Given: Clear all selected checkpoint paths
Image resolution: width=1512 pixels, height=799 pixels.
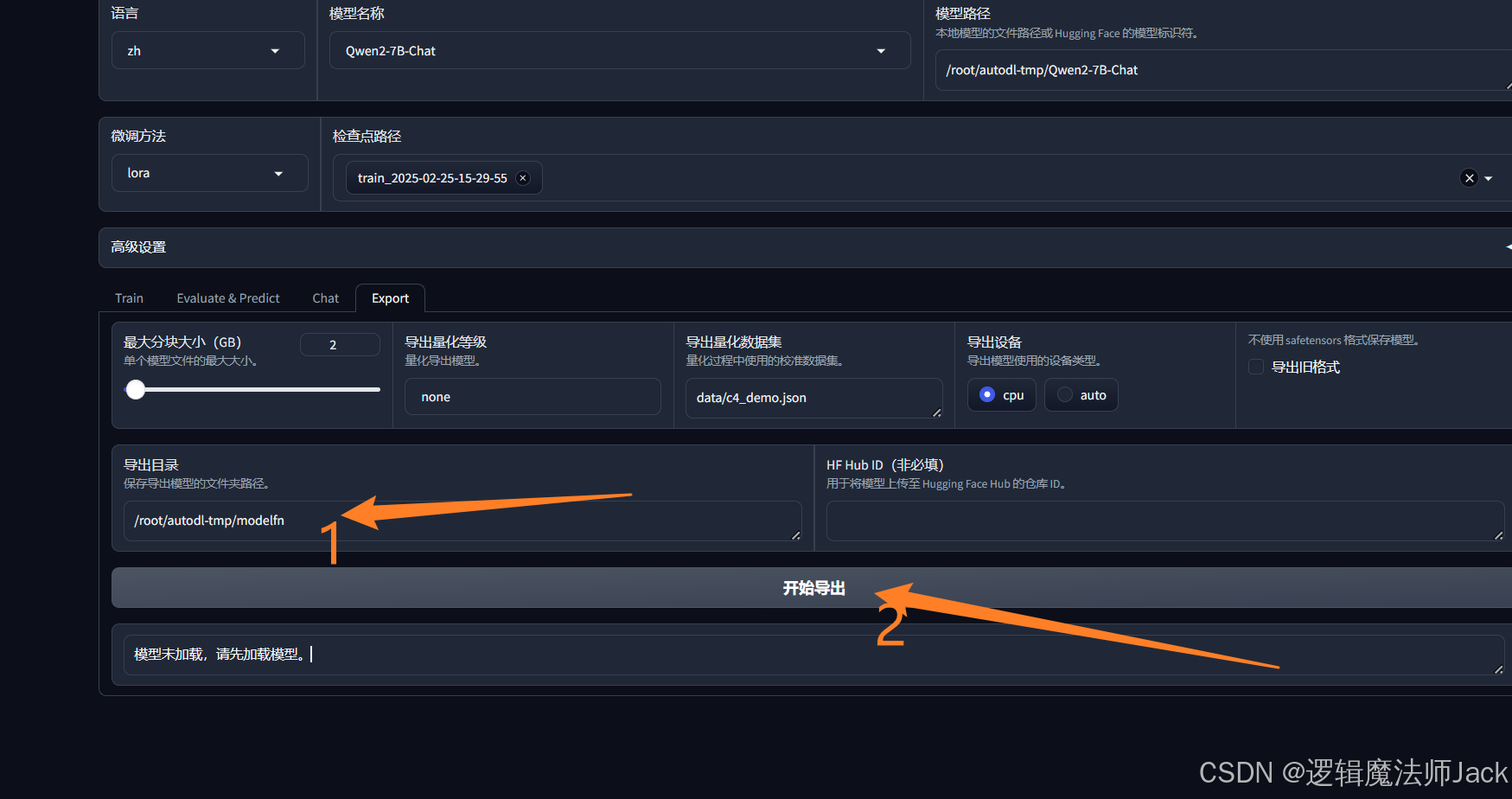Looking at the screenshot, I should pos(1469,178).
